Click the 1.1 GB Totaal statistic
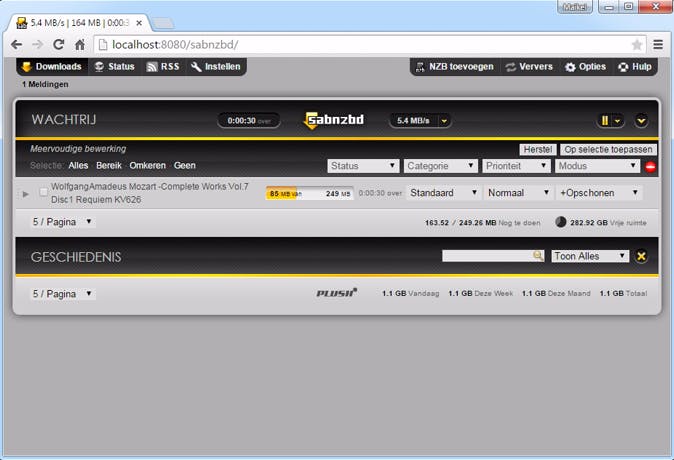Viewport: 674px width, 460px height. (x=623, y=293)
